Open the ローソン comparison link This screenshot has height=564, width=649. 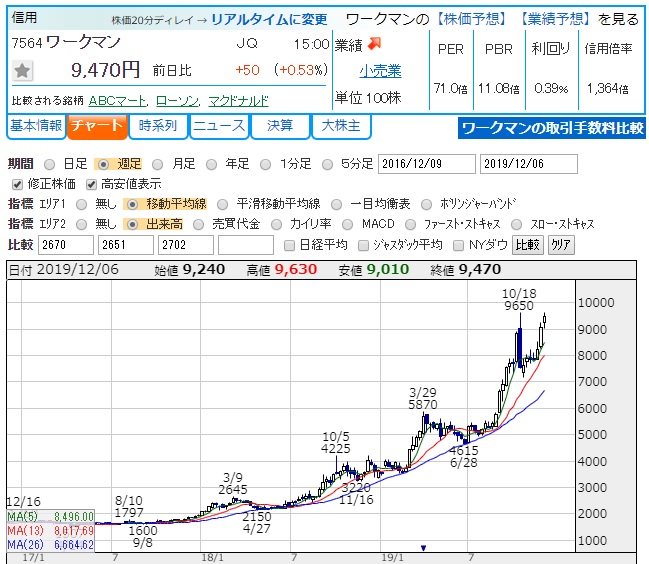[177, 101]
